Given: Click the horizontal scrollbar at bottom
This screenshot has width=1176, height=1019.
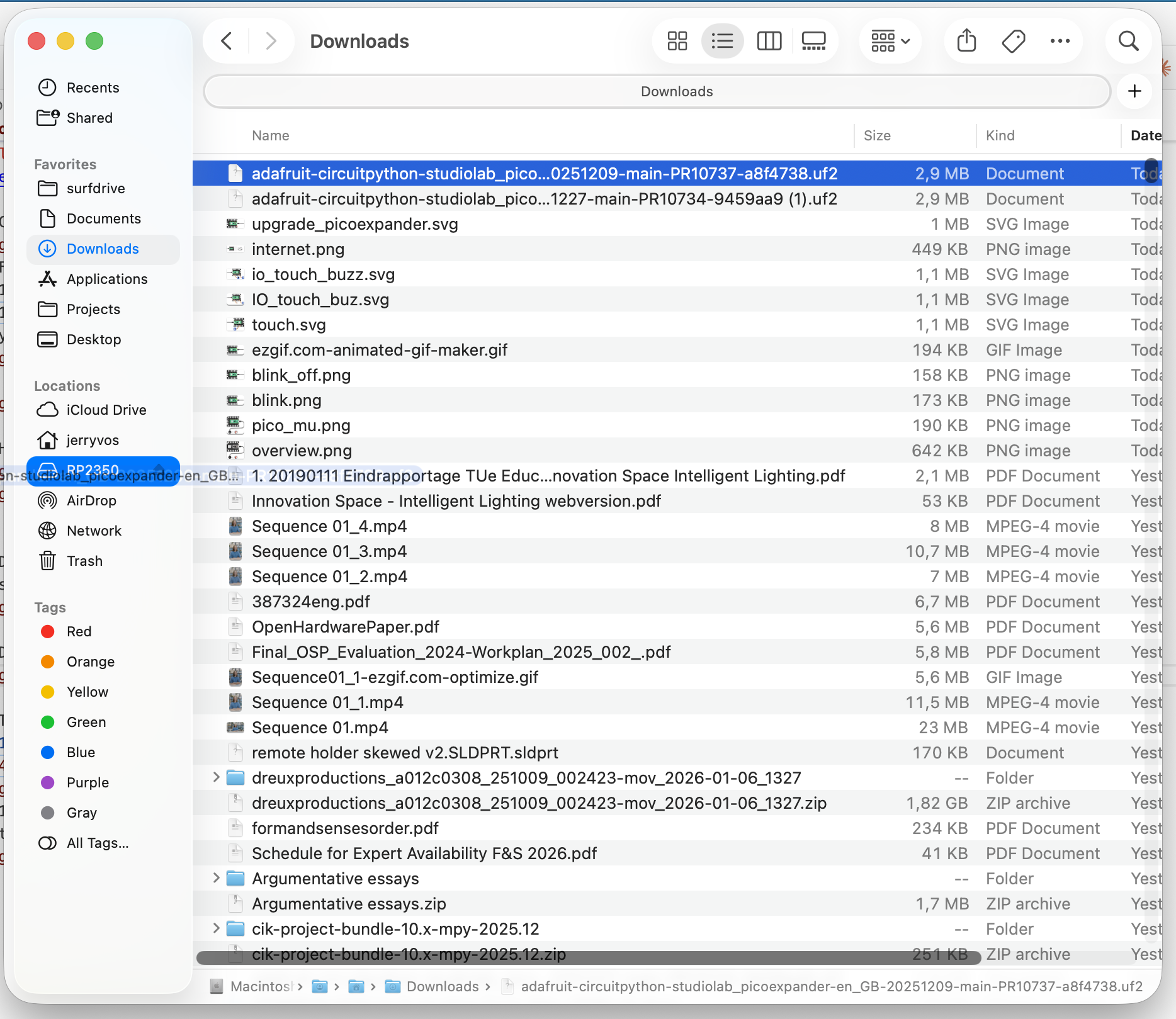Looking at the screenshot, I should point(588,958).
